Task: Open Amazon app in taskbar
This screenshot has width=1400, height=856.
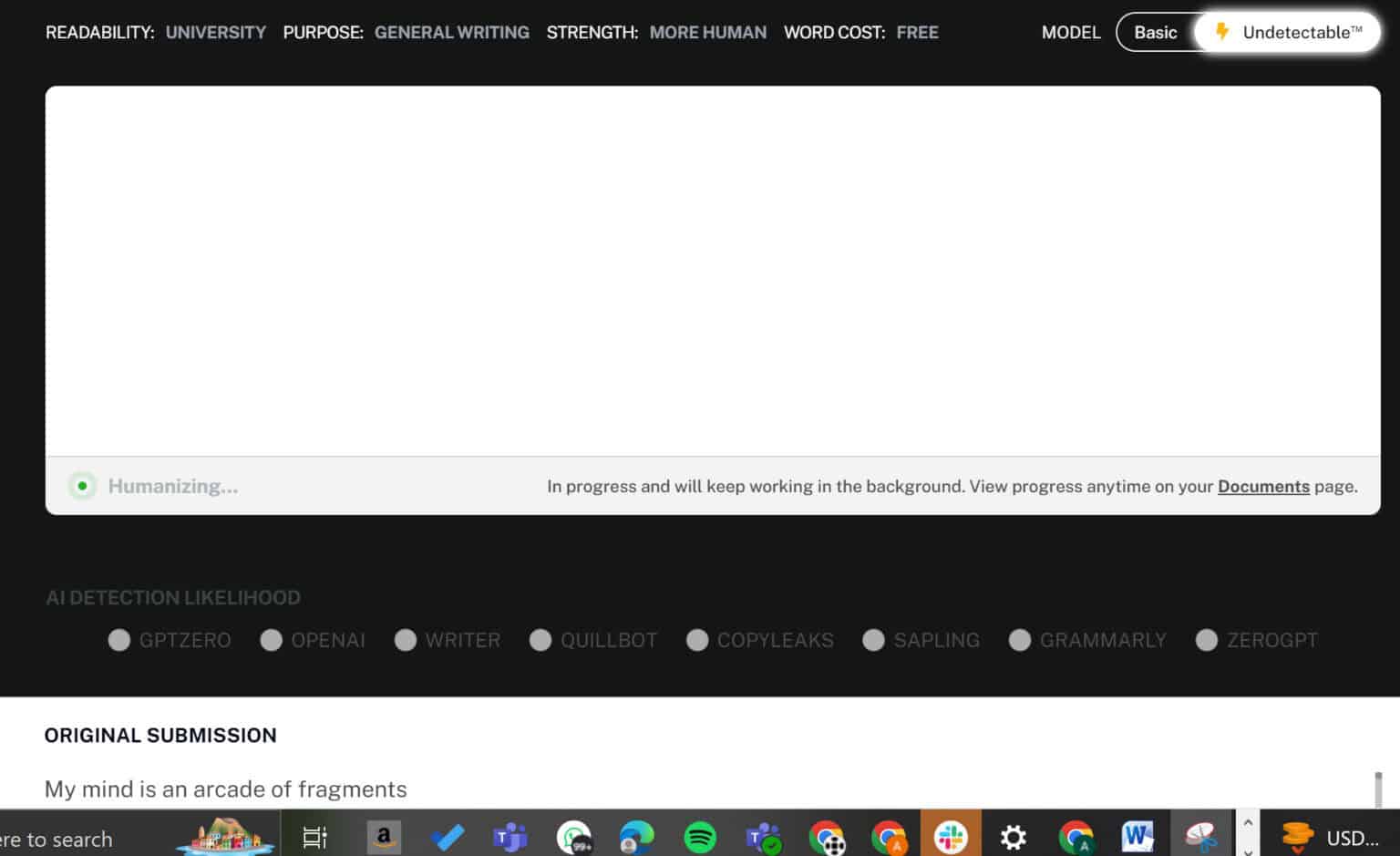Action: (x=384, y=837)
